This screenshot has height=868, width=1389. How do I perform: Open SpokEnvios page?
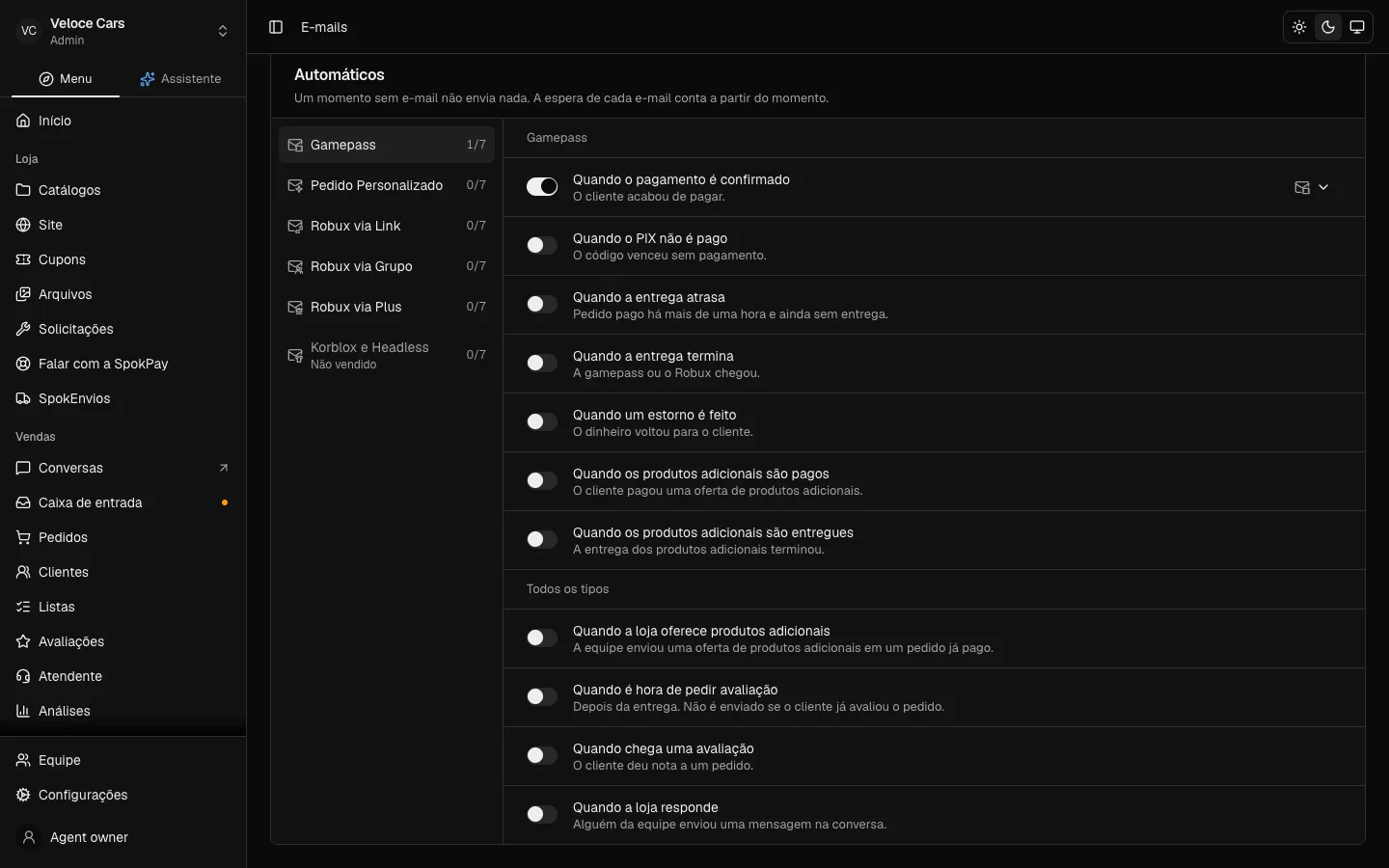(x=123, y=398)
